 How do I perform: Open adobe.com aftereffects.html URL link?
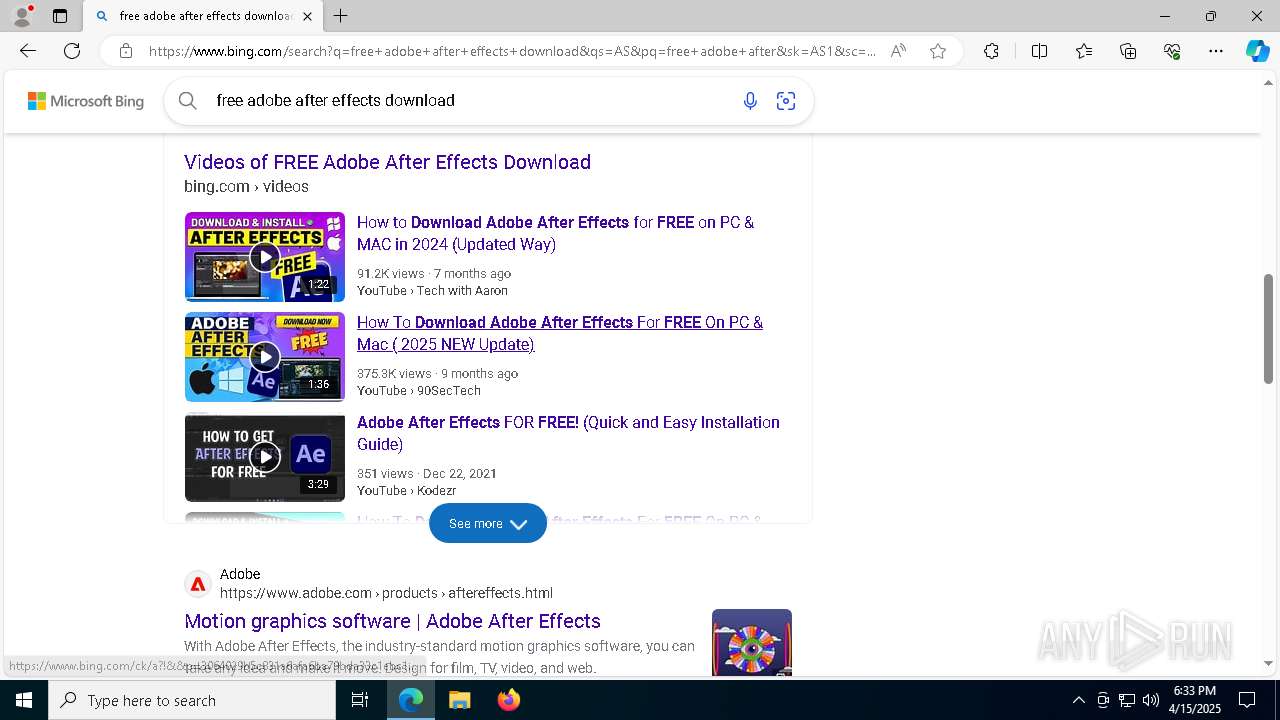point(386,593)
